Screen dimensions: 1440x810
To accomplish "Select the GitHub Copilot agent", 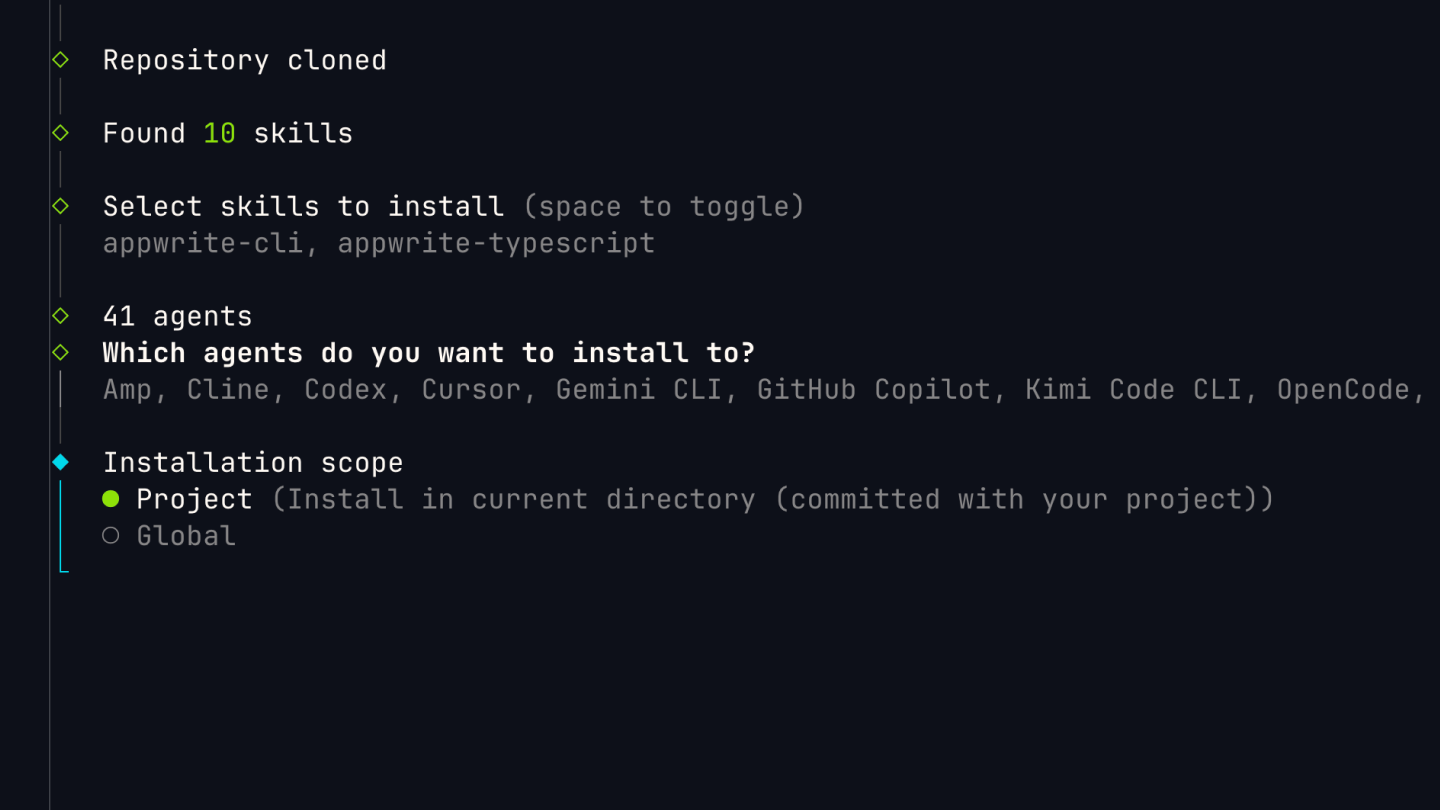I will click(x=880, y=389).
